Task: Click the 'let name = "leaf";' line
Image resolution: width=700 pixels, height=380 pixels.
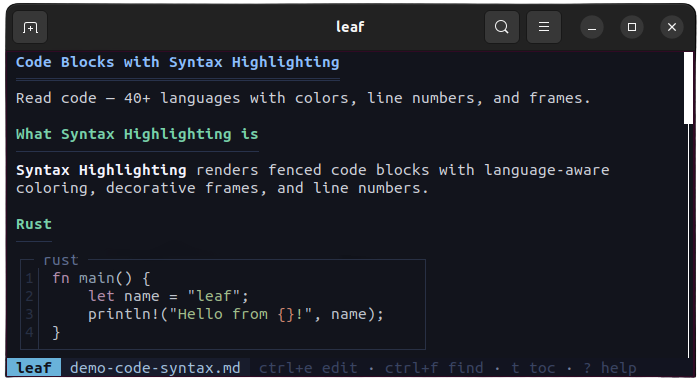Action: [168, 296]
